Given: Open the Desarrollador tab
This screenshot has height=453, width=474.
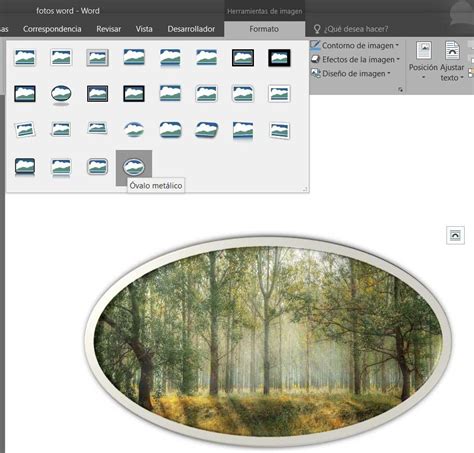Looking at the screenshot, I should pyautogui.click(x=191, y=29).
